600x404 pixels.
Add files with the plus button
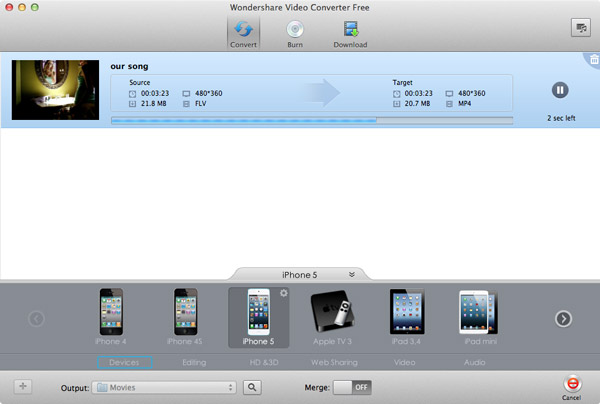click(23, 386)
